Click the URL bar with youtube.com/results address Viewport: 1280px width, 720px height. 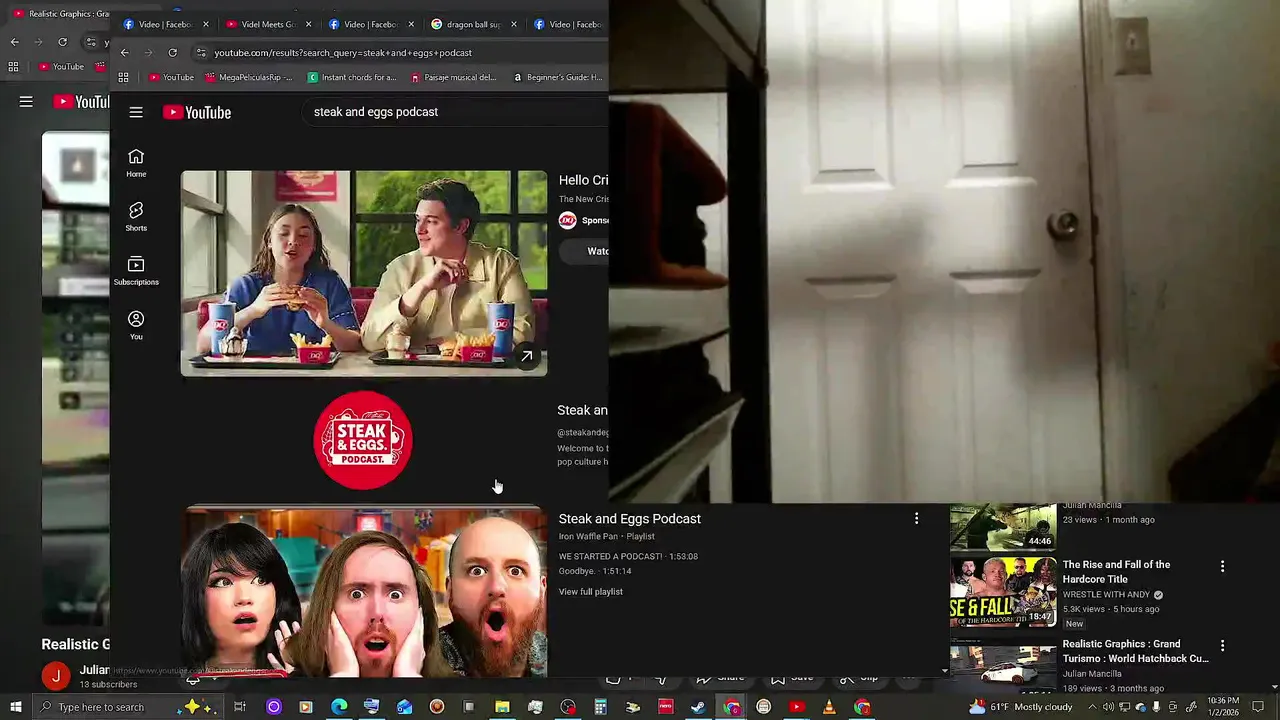tap(400, 53)
